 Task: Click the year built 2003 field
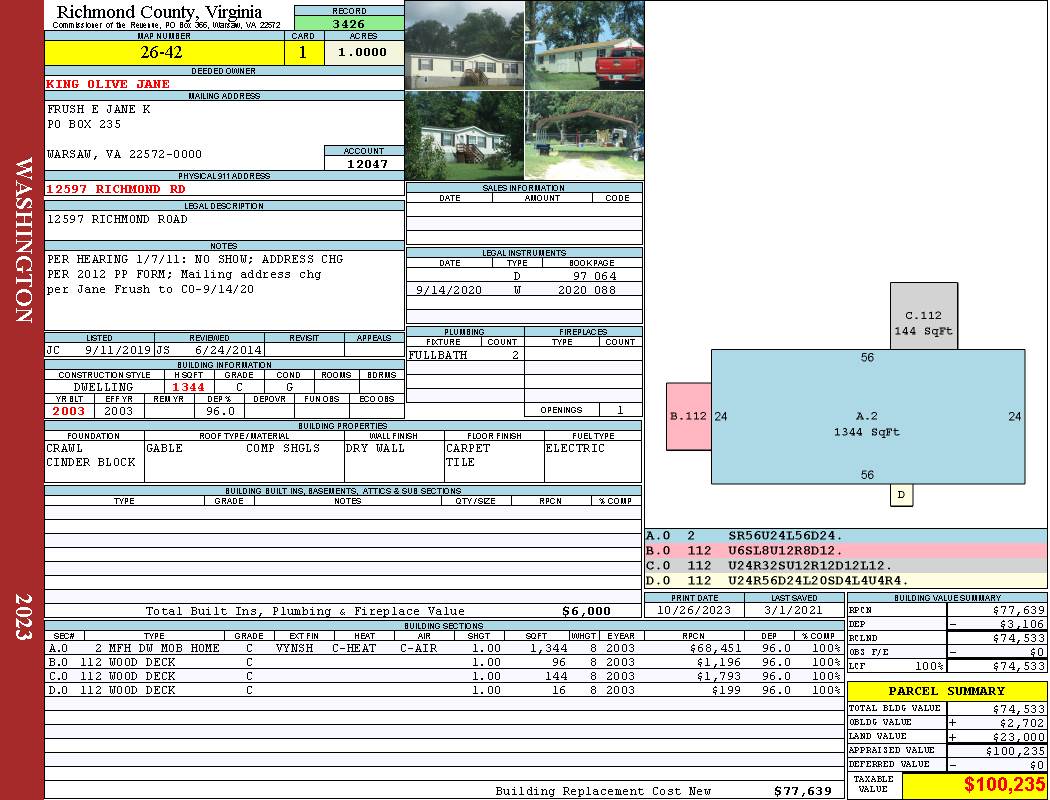pos(69,411)
